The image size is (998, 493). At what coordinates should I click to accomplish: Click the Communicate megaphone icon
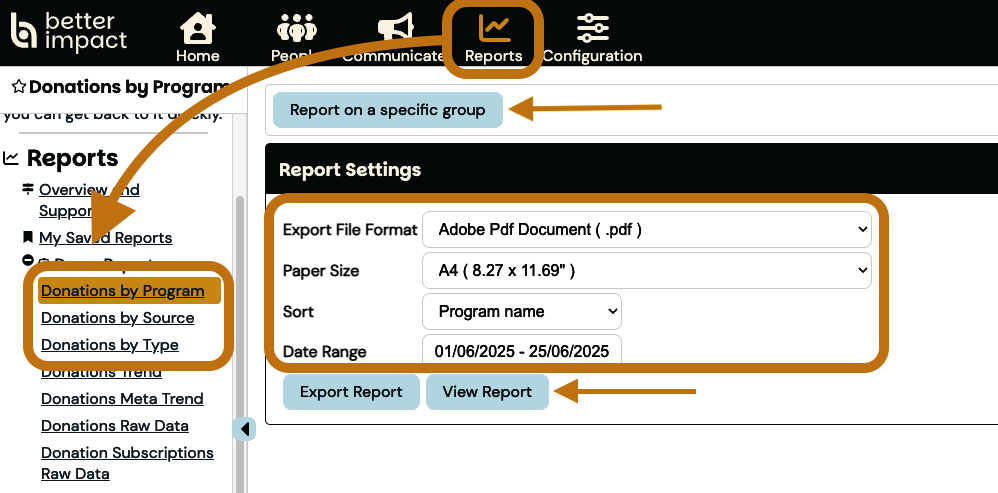coord(394,27)
